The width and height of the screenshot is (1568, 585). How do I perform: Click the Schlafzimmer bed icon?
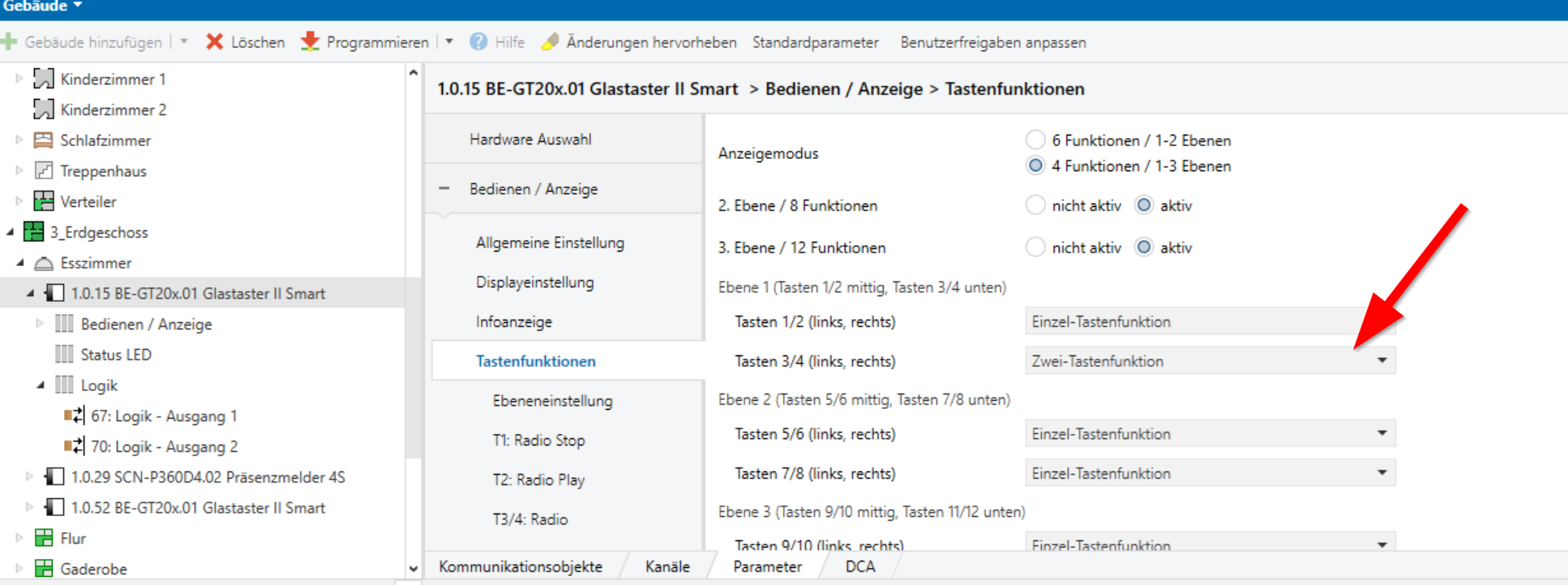point(44,140)
